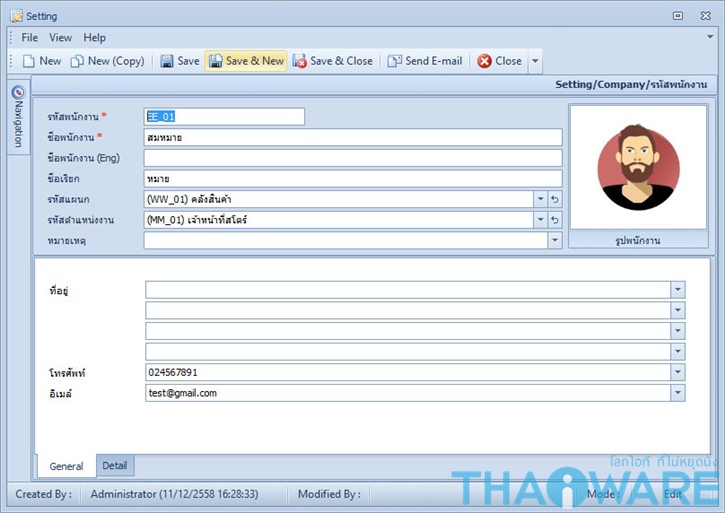Click the Setting window title icon
The height and width of the screenshot is (513, 725).
(x=16, y=16)
